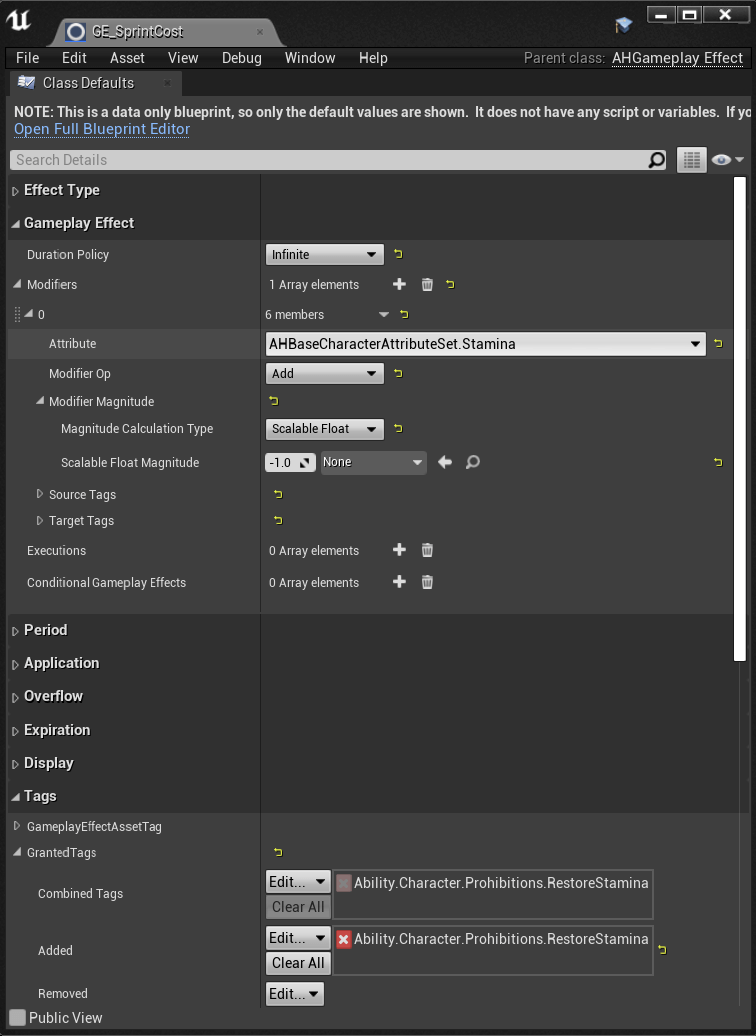This screenshot has width=756, height=1036.
Task: Reset Duration Policy to default value
Action: pos(398,254)
